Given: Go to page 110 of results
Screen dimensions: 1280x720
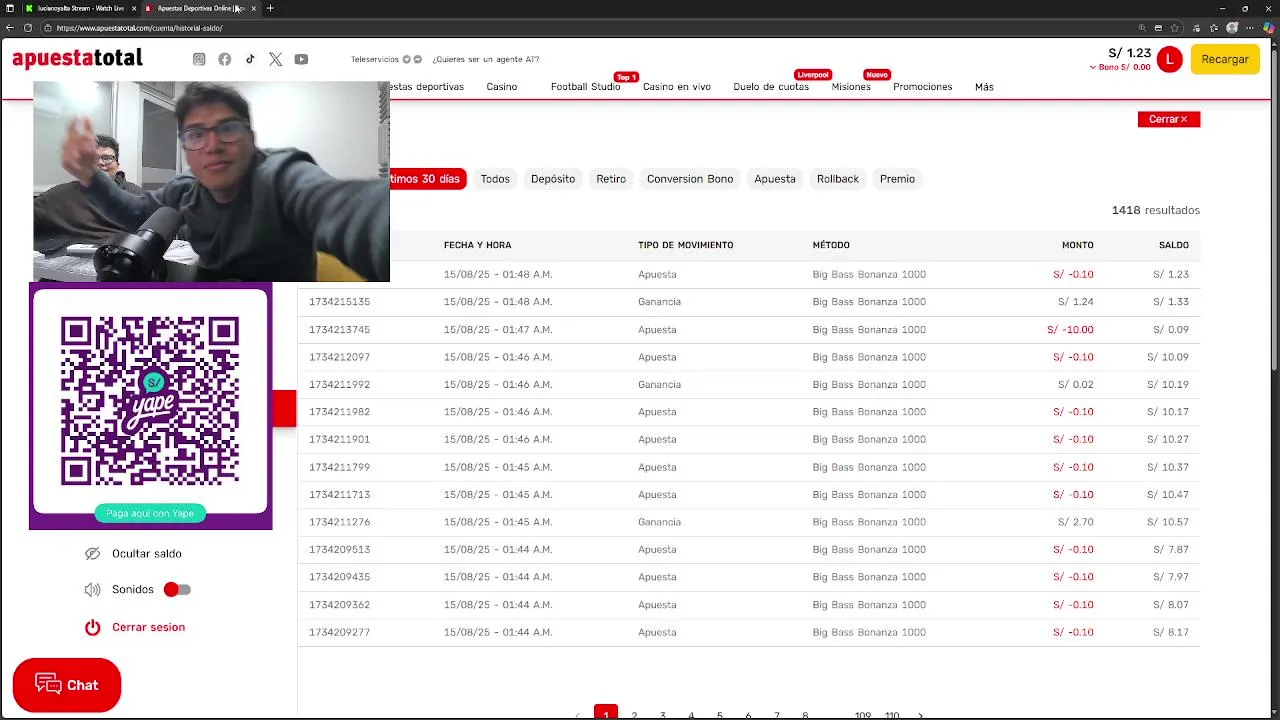Looking at the screenshot, I should coord(892,715).
